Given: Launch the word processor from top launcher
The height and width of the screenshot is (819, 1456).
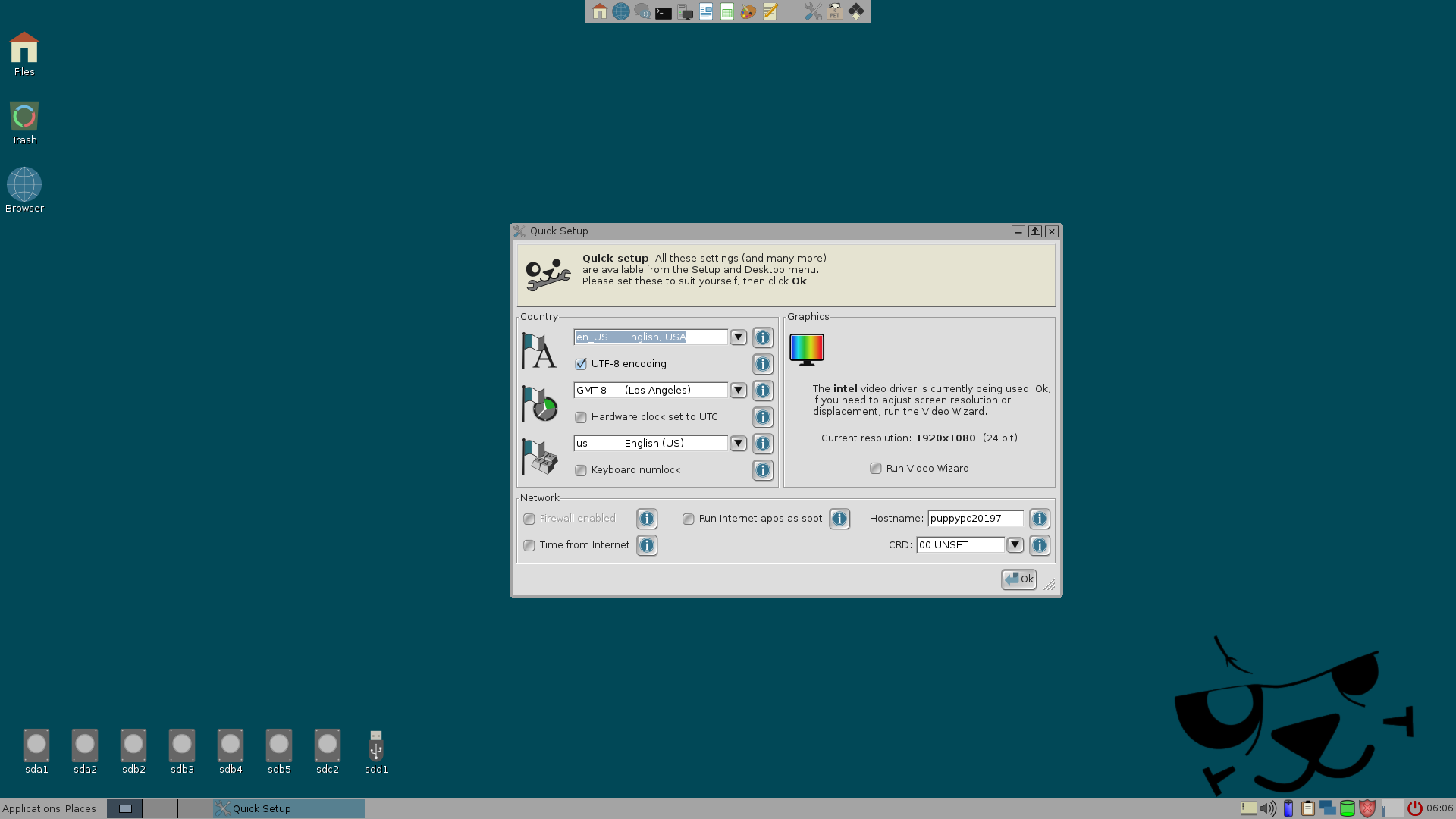Looking at the screenshot, I should tap(706, 11).
